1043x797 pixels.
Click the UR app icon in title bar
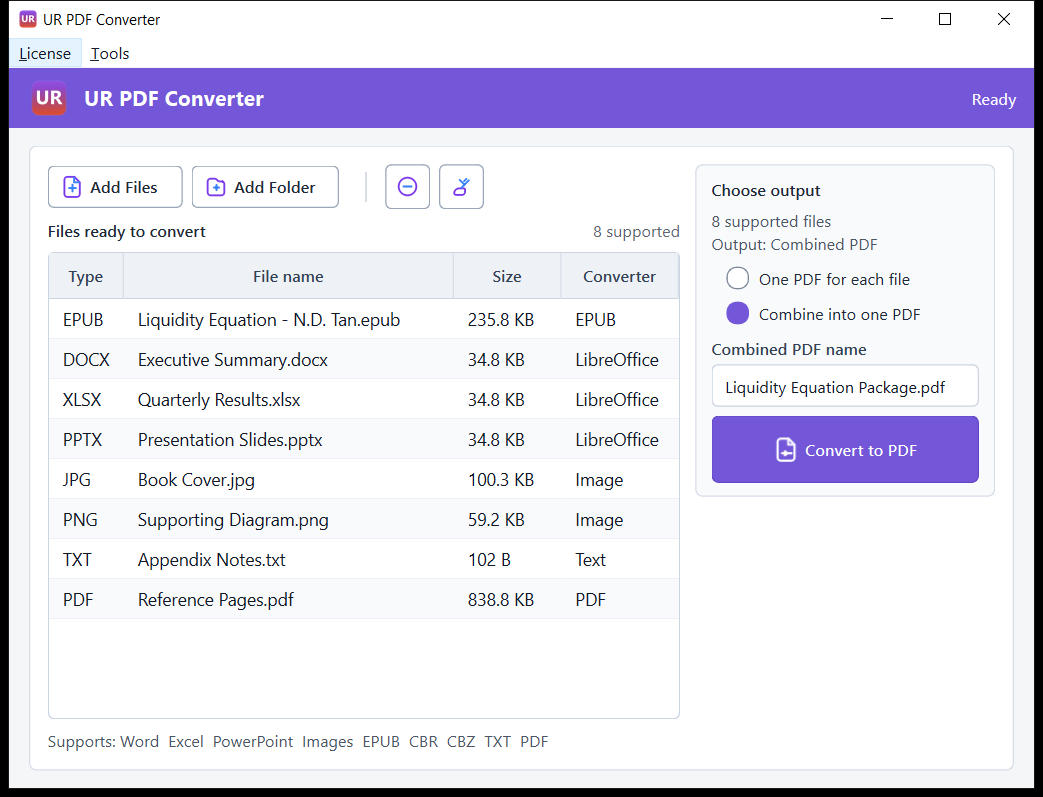coord(28,19)
